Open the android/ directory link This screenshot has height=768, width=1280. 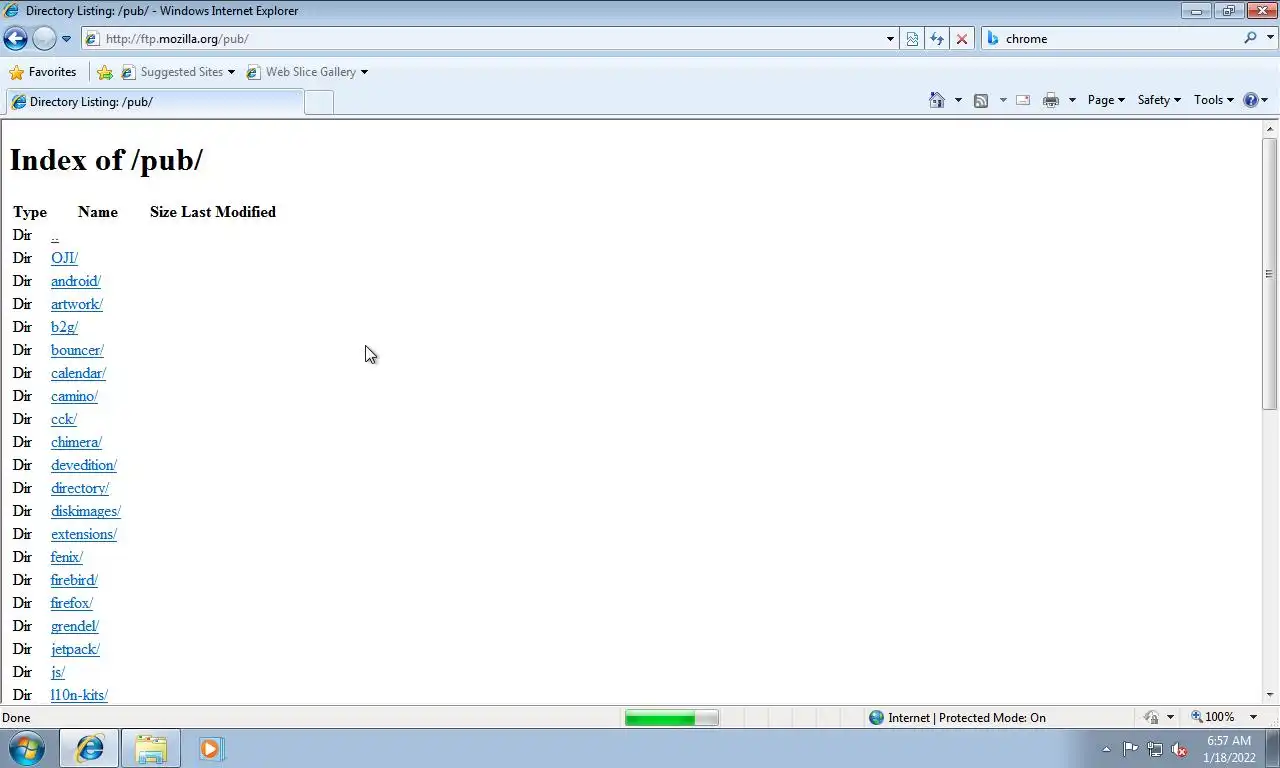click(76, 281)
